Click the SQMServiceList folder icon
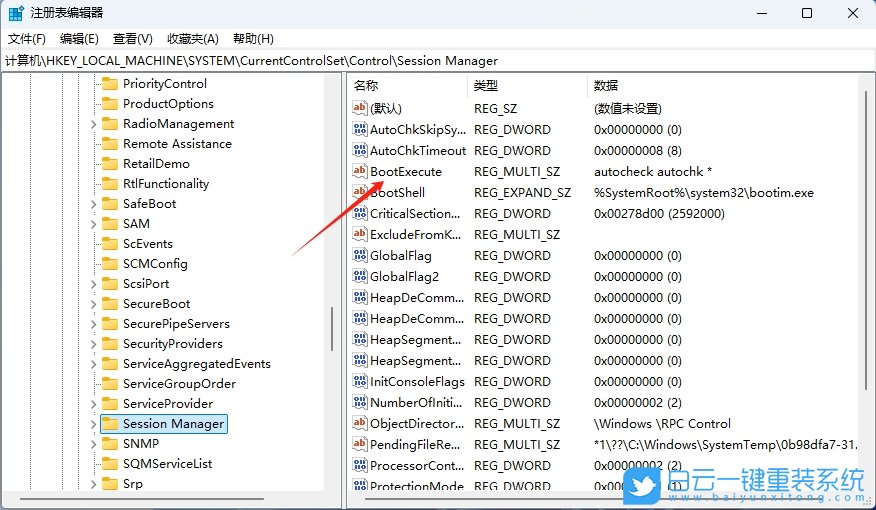The width and height of the screenshot is (876, 510). coord(110,464)
